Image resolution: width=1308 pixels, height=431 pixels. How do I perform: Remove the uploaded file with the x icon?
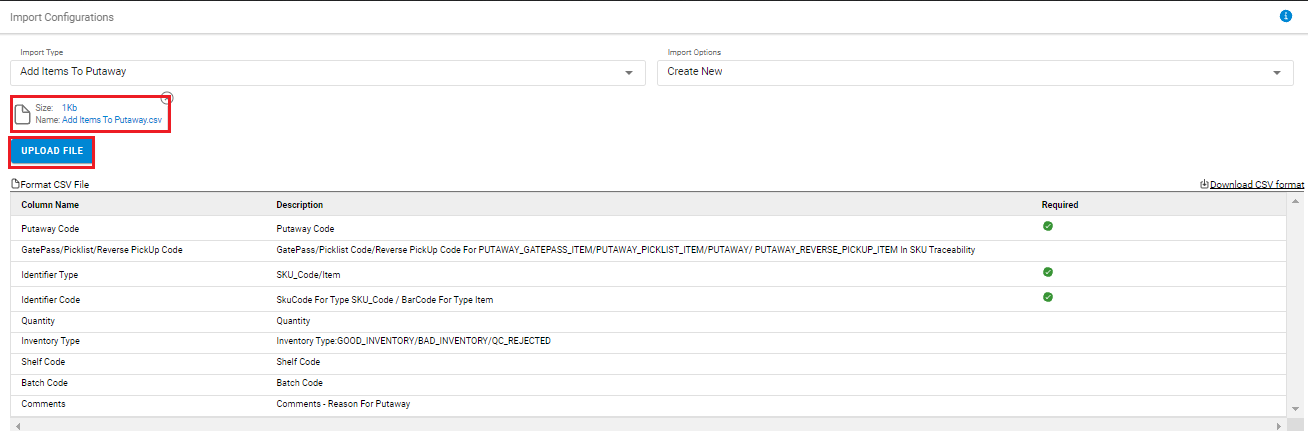point(167,98)
